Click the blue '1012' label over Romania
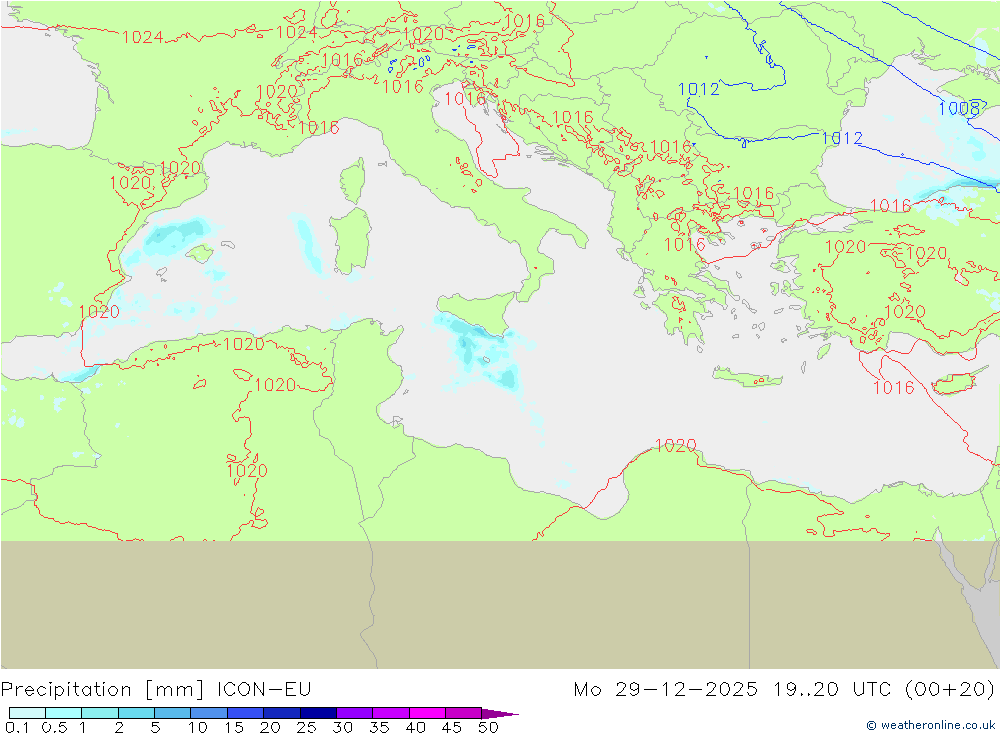This screenshot has height=733, width=1000. tap(698, 89)
